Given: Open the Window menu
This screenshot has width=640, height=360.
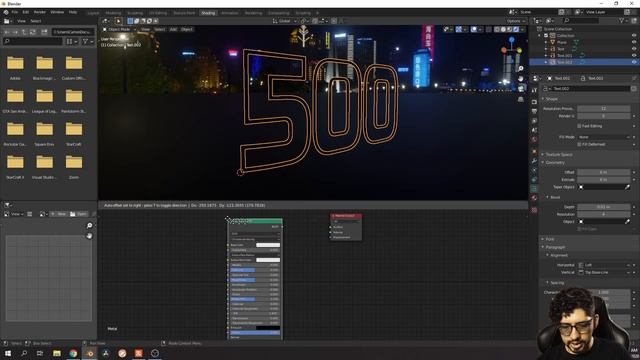Looking at the screenshot, I should tap(57, 12).
